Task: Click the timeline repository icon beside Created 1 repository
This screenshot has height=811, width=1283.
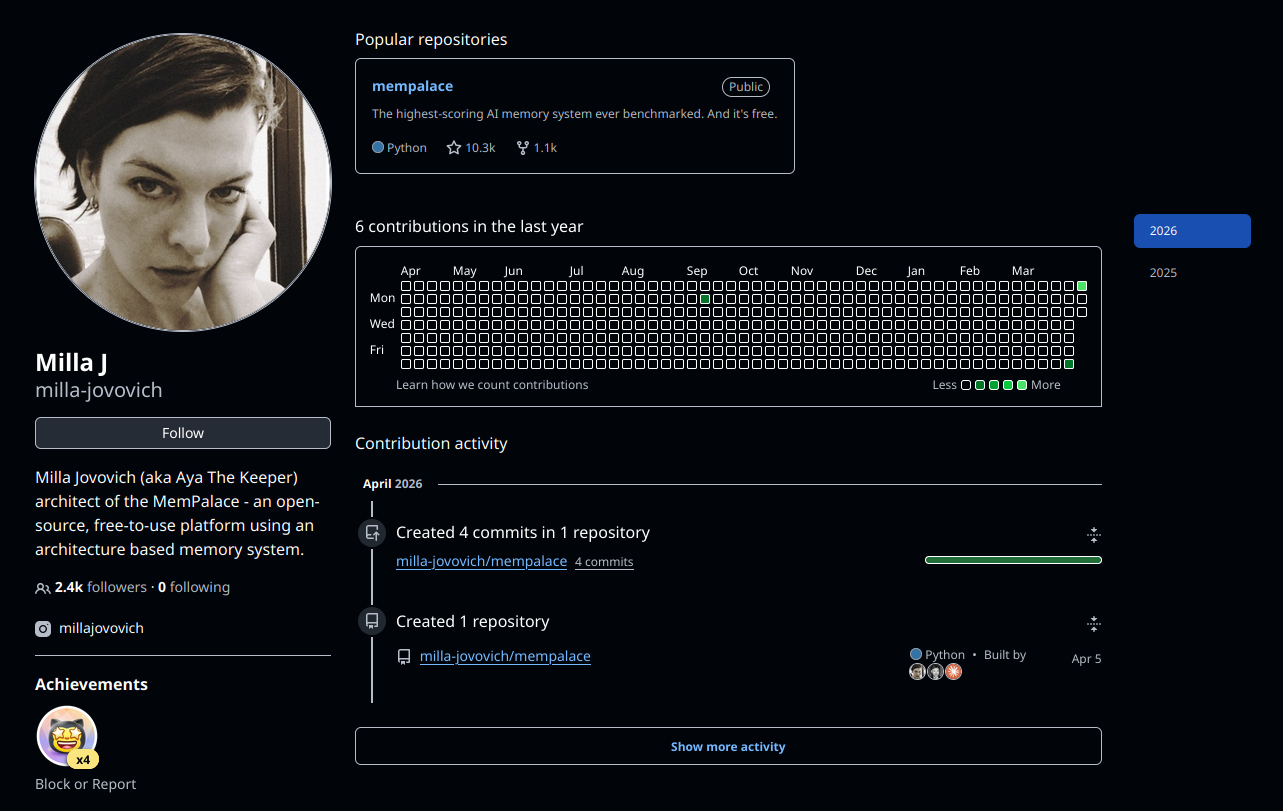Action: click(x=372, y=622)
